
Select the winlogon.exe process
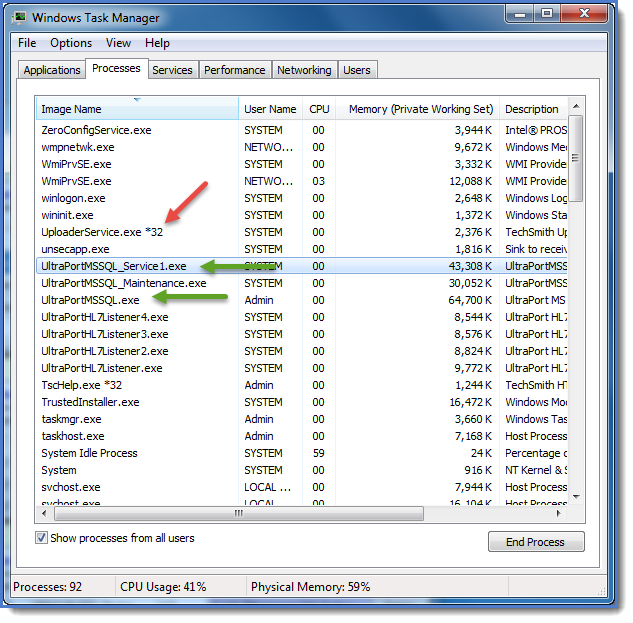pos(302,198)
